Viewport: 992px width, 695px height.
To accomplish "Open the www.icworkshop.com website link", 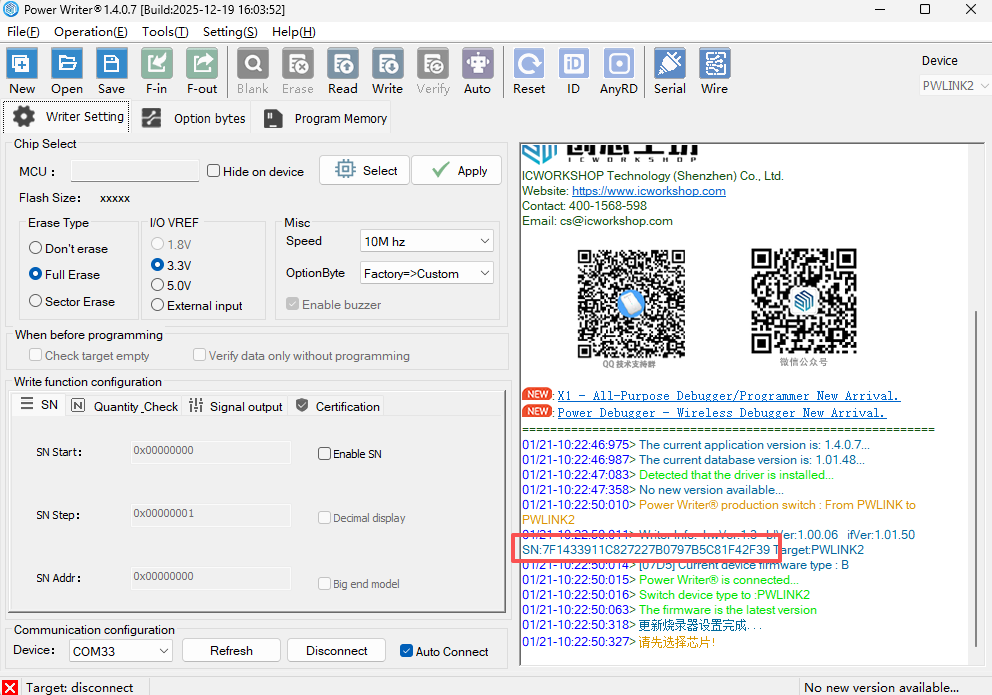I will coord(648,191).
